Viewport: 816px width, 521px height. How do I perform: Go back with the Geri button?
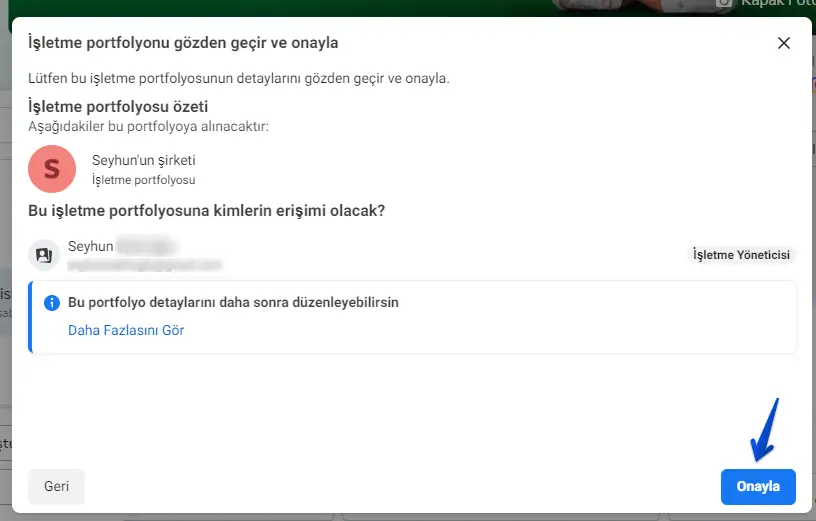point(56,487)
